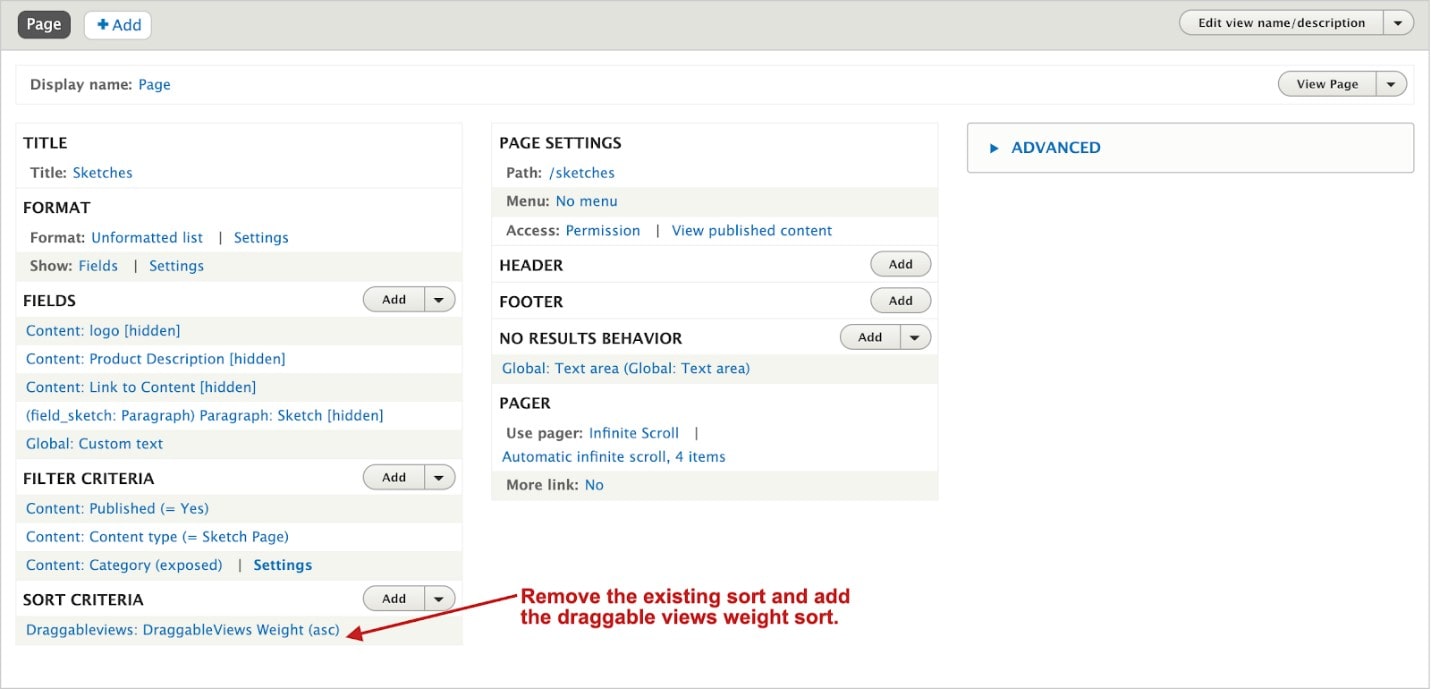Click Settings link beside Category (exposed)
The width and height of the screenshot is (1431, 689).
[x=283, y=565]
